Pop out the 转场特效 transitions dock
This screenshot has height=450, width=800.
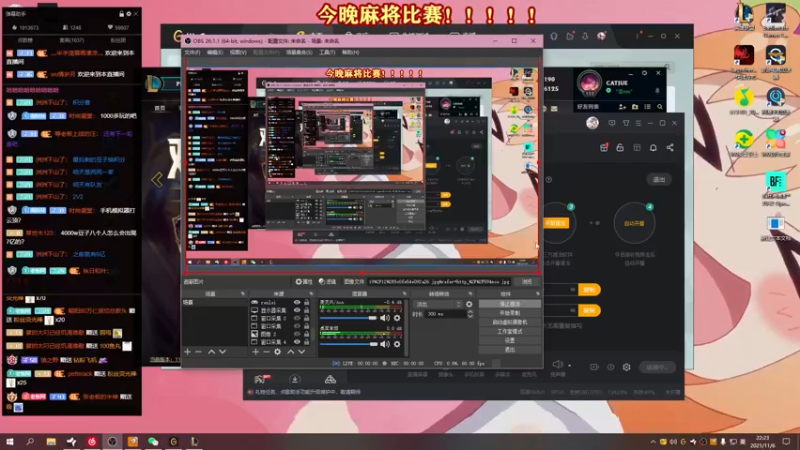(x=470, y=294)
